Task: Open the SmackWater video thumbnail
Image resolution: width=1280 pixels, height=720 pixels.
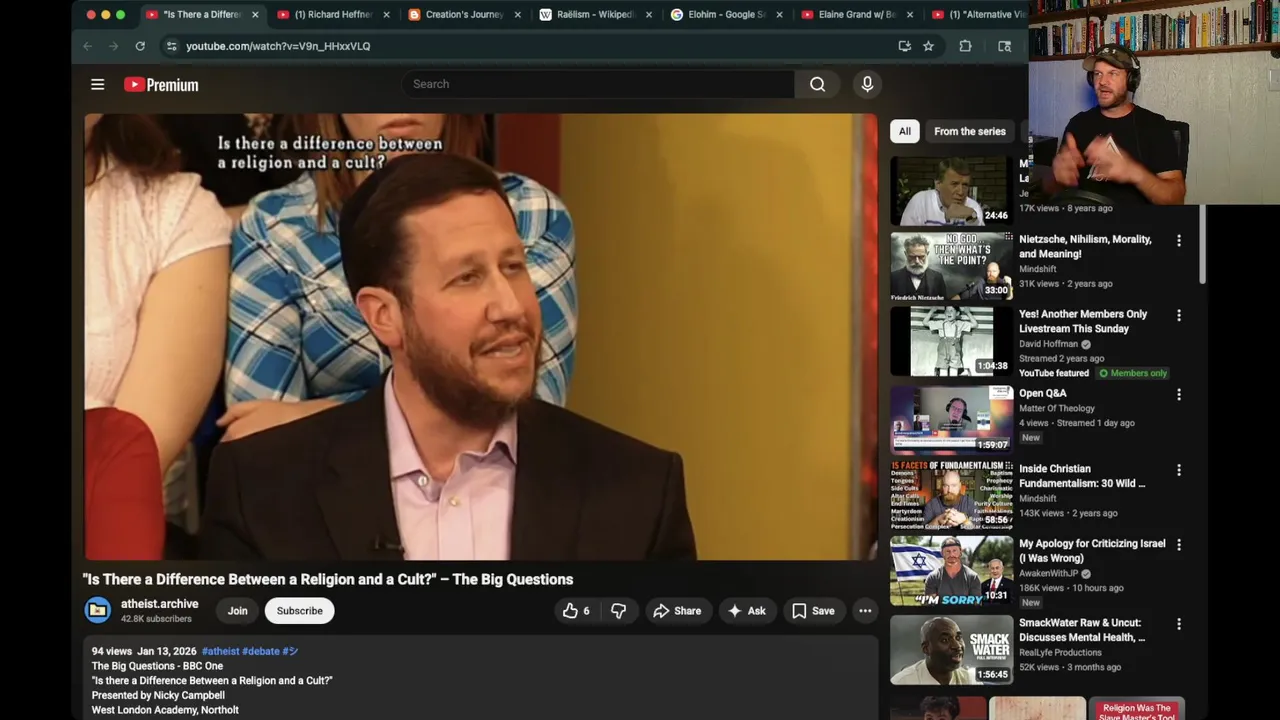Action: pos(951,648)
